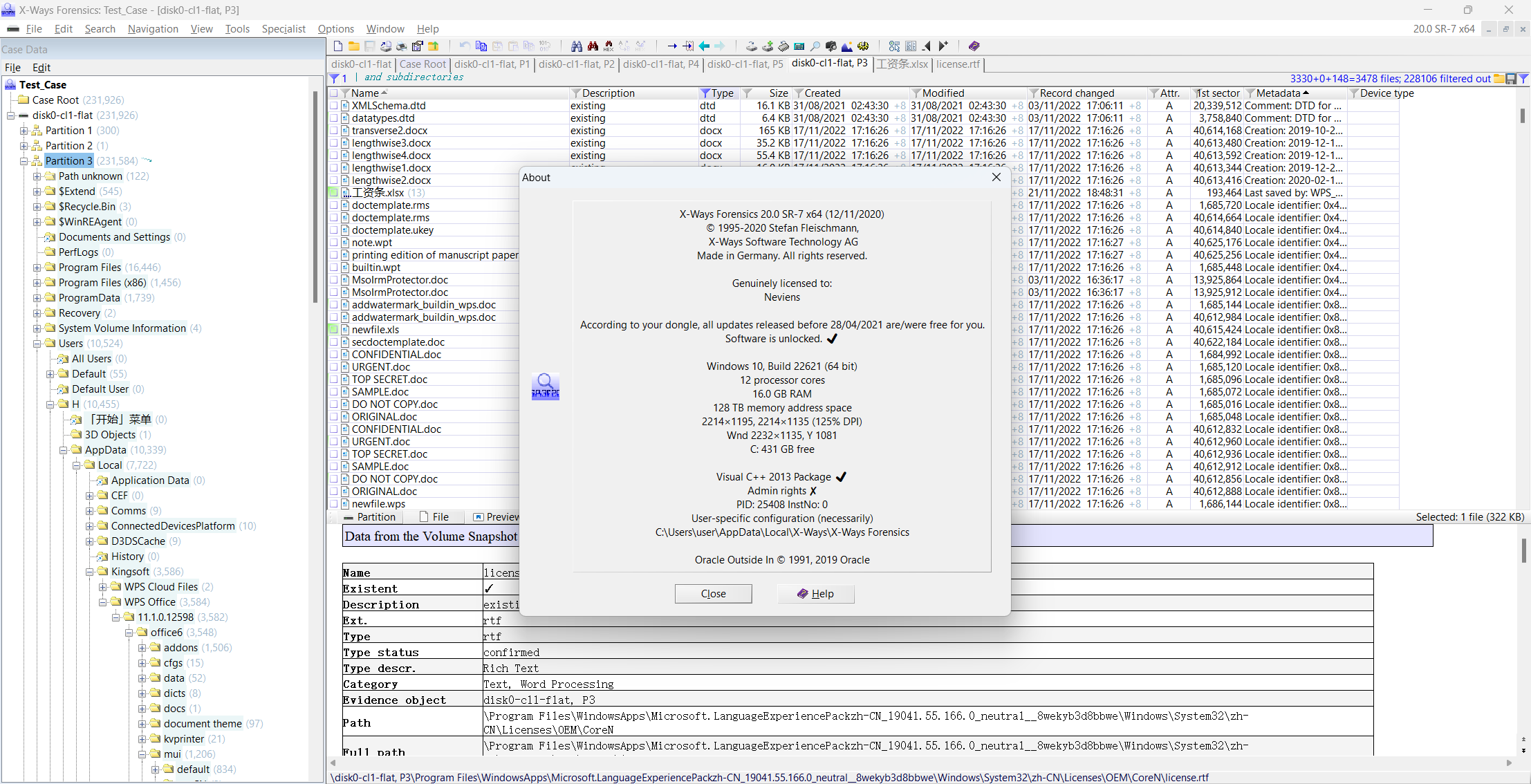The height and width of the screenshot is (784, 1531).
Task: Click the purple Help book toolbar icon
Action: pos(974,46)
